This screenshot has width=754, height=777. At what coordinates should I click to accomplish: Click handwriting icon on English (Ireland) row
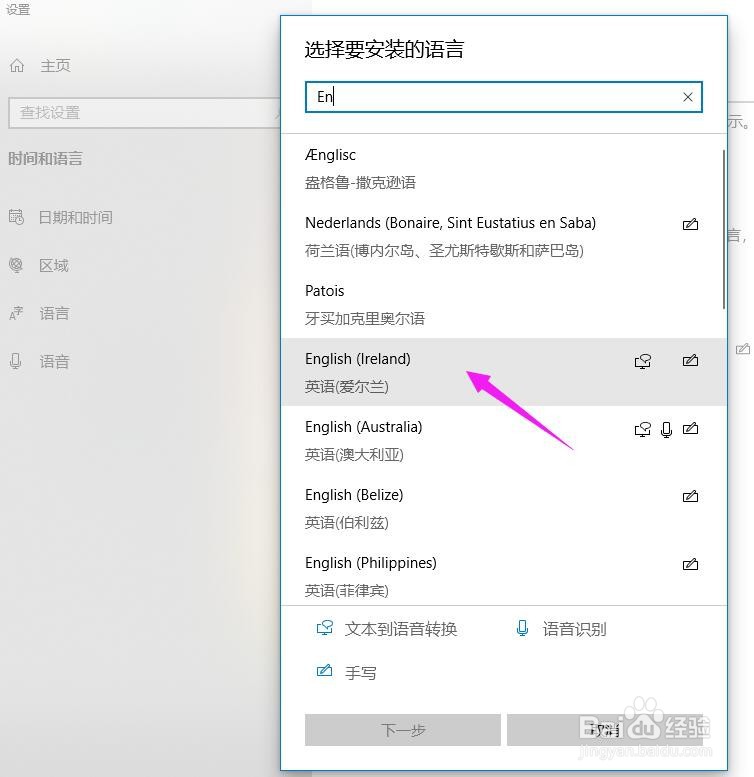pos(690,360)
